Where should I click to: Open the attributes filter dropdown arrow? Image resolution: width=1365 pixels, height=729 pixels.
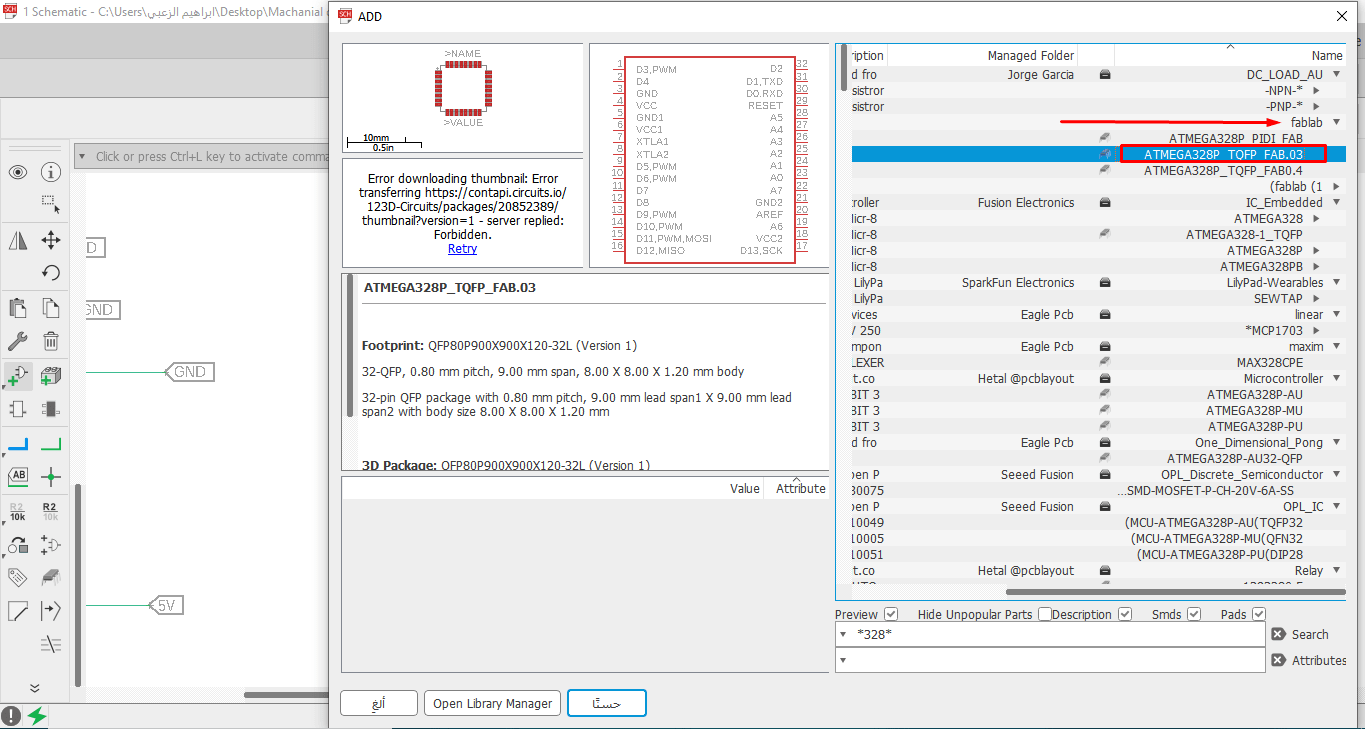pos(845,660)
